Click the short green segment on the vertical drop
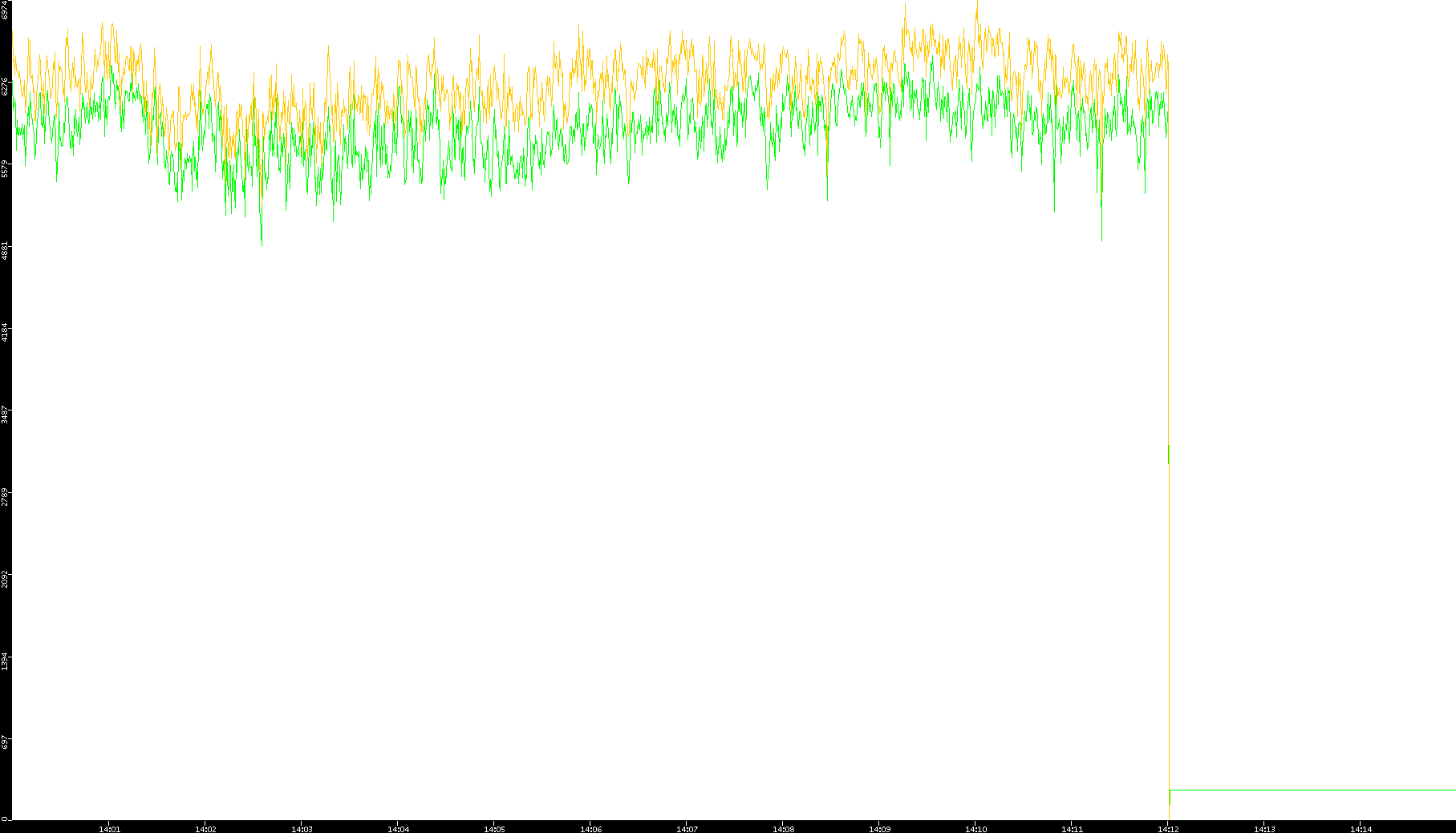Image resolution: width=1456 pixels, height=833 pixels. tap(1168, 454)
